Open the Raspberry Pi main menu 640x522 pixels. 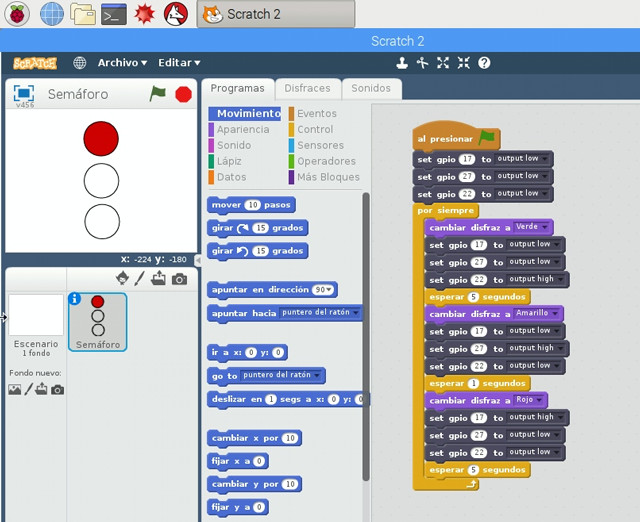tap(17, 14)
